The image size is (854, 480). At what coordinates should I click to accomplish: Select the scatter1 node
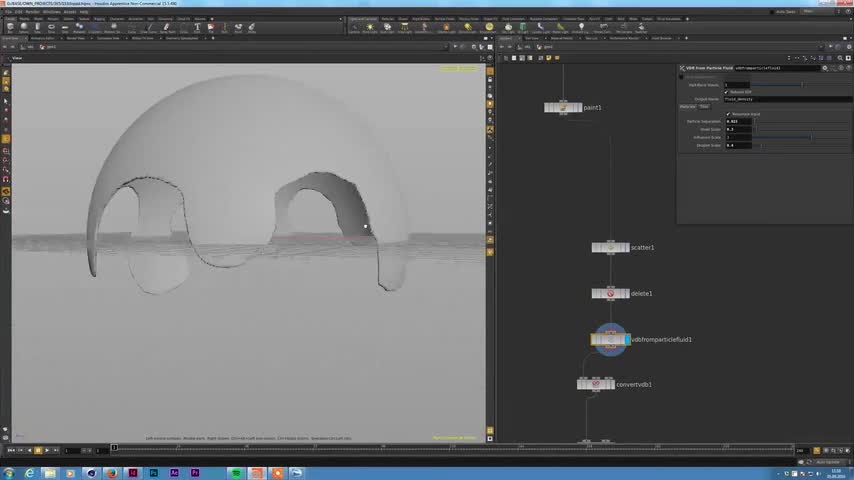coord(610,247)
